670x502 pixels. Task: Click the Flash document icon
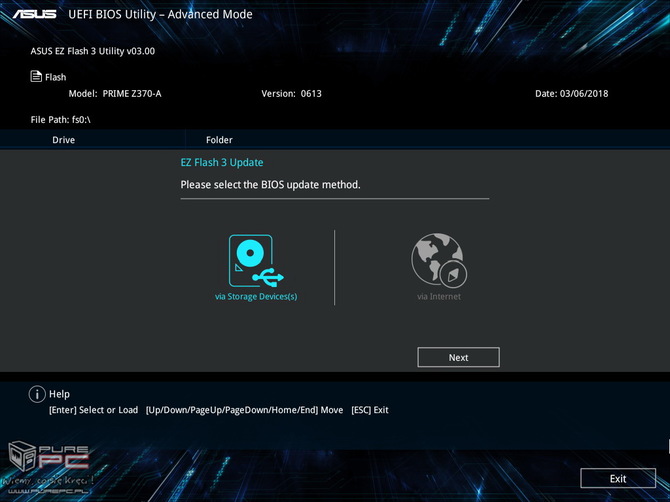pos(36,76)
